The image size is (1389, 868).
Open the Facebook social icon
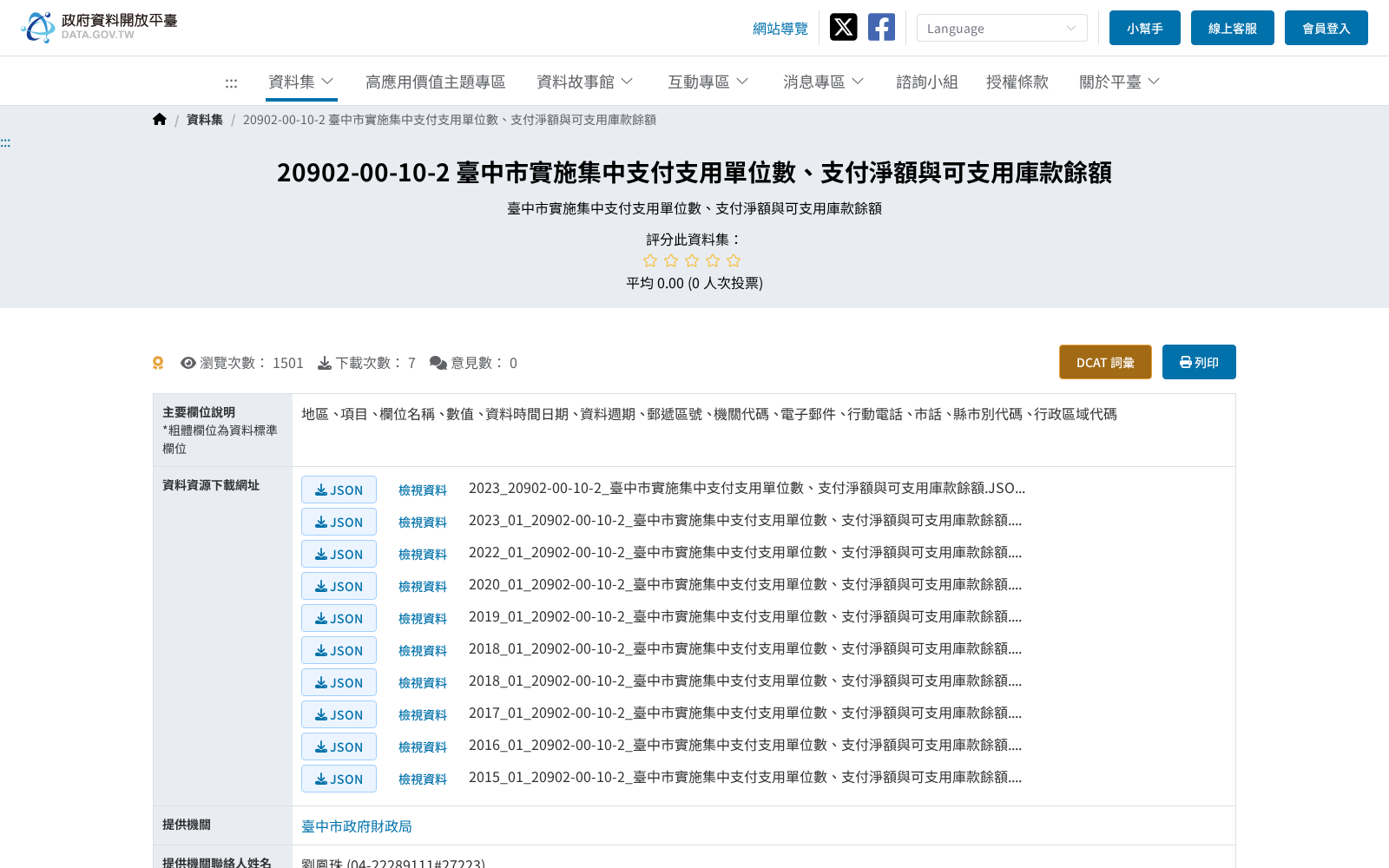881,27
